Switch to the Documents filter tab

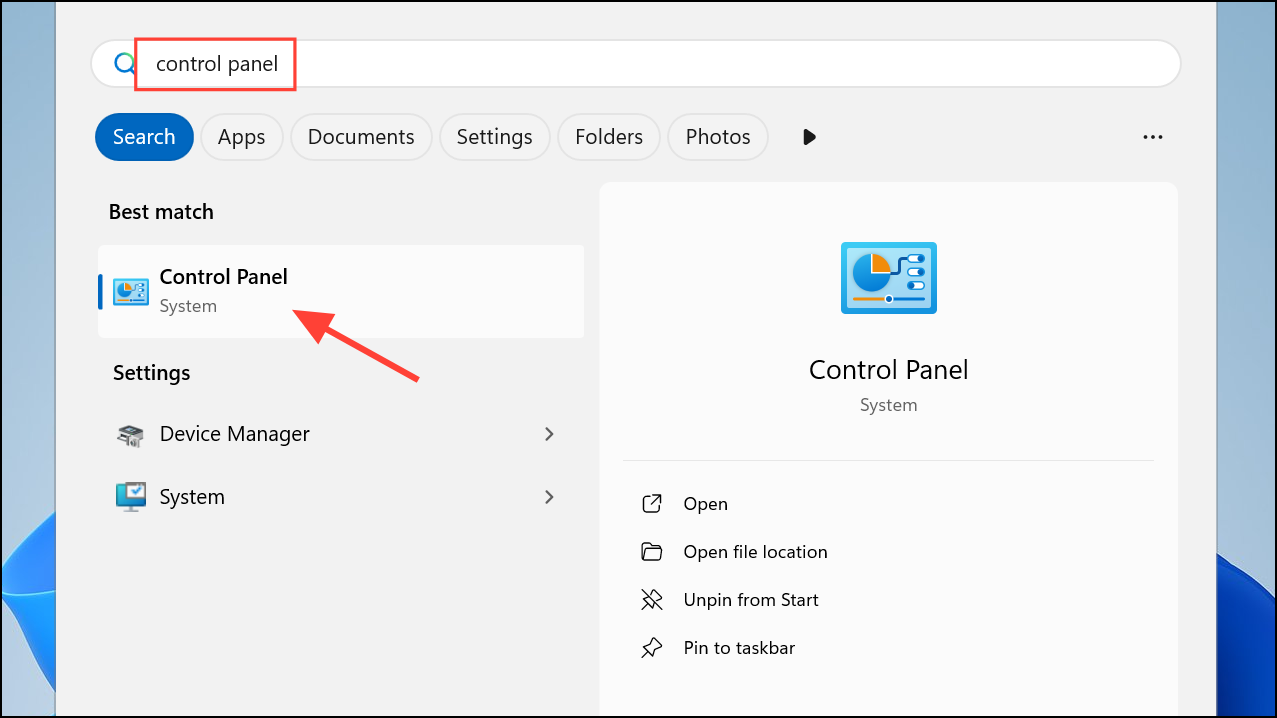tap(361, 137)
